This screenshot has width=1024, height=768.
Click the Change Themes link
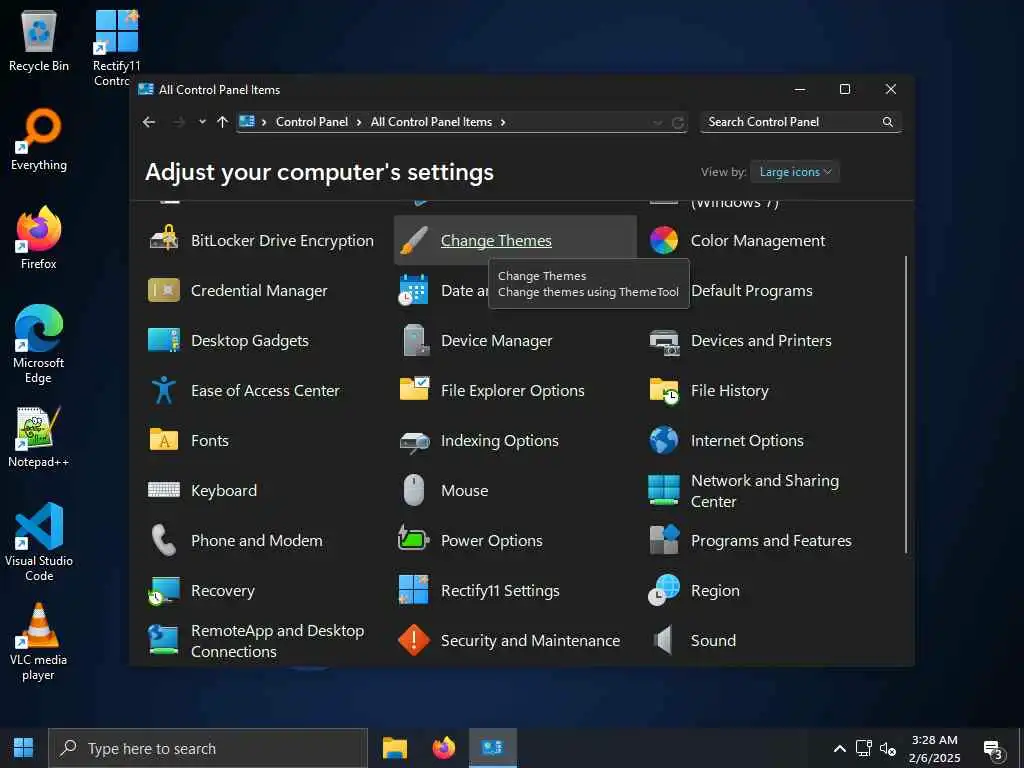[x=496, y=240]
